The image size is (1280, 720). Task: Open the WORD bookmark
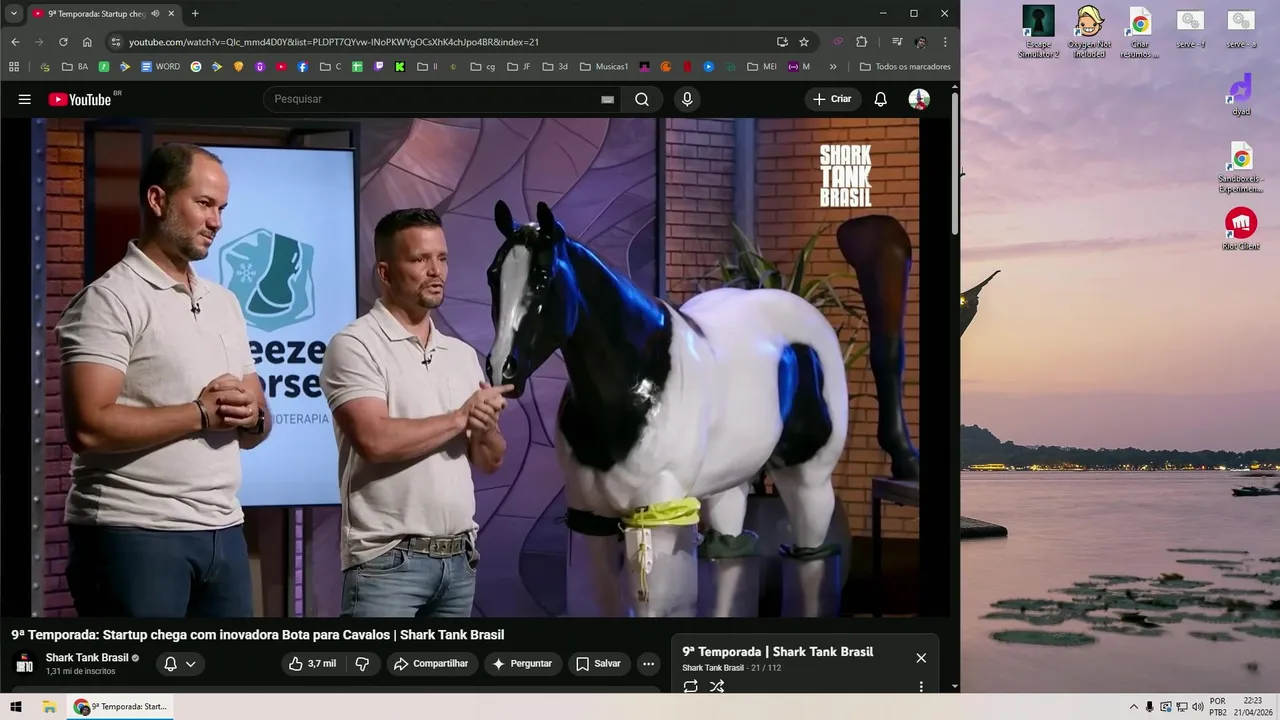(160, 67)
